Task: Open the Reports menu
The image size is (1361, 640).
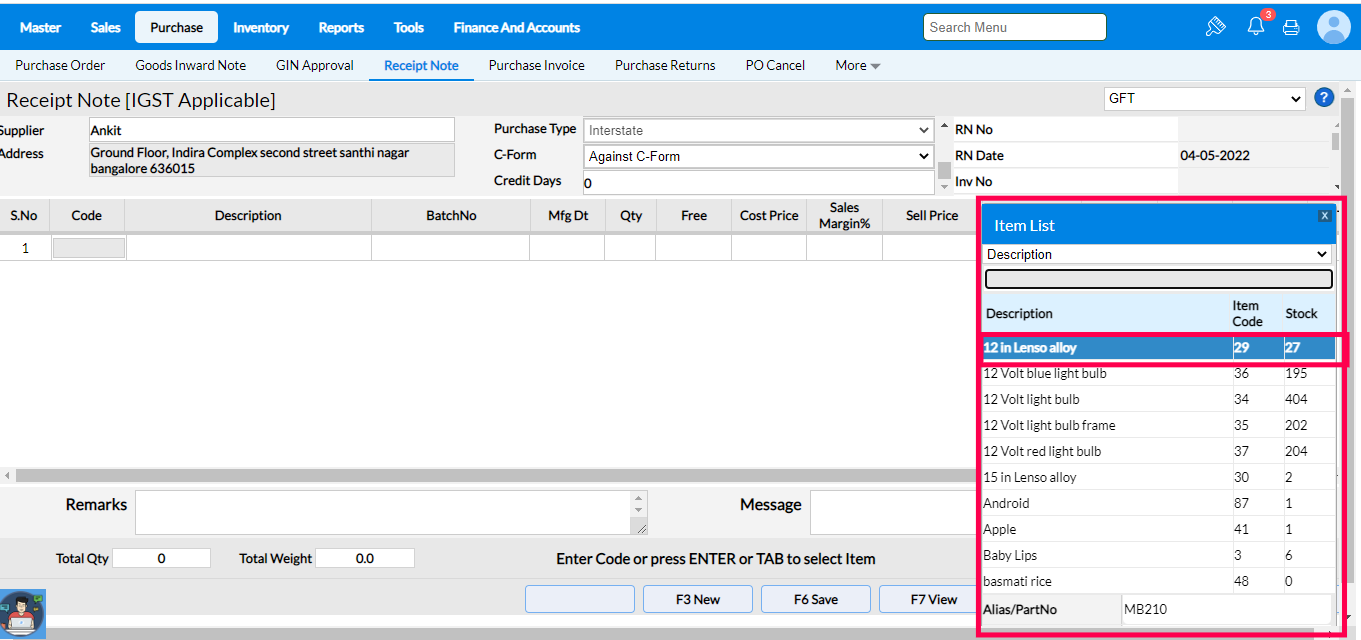Action: point(341,27)
